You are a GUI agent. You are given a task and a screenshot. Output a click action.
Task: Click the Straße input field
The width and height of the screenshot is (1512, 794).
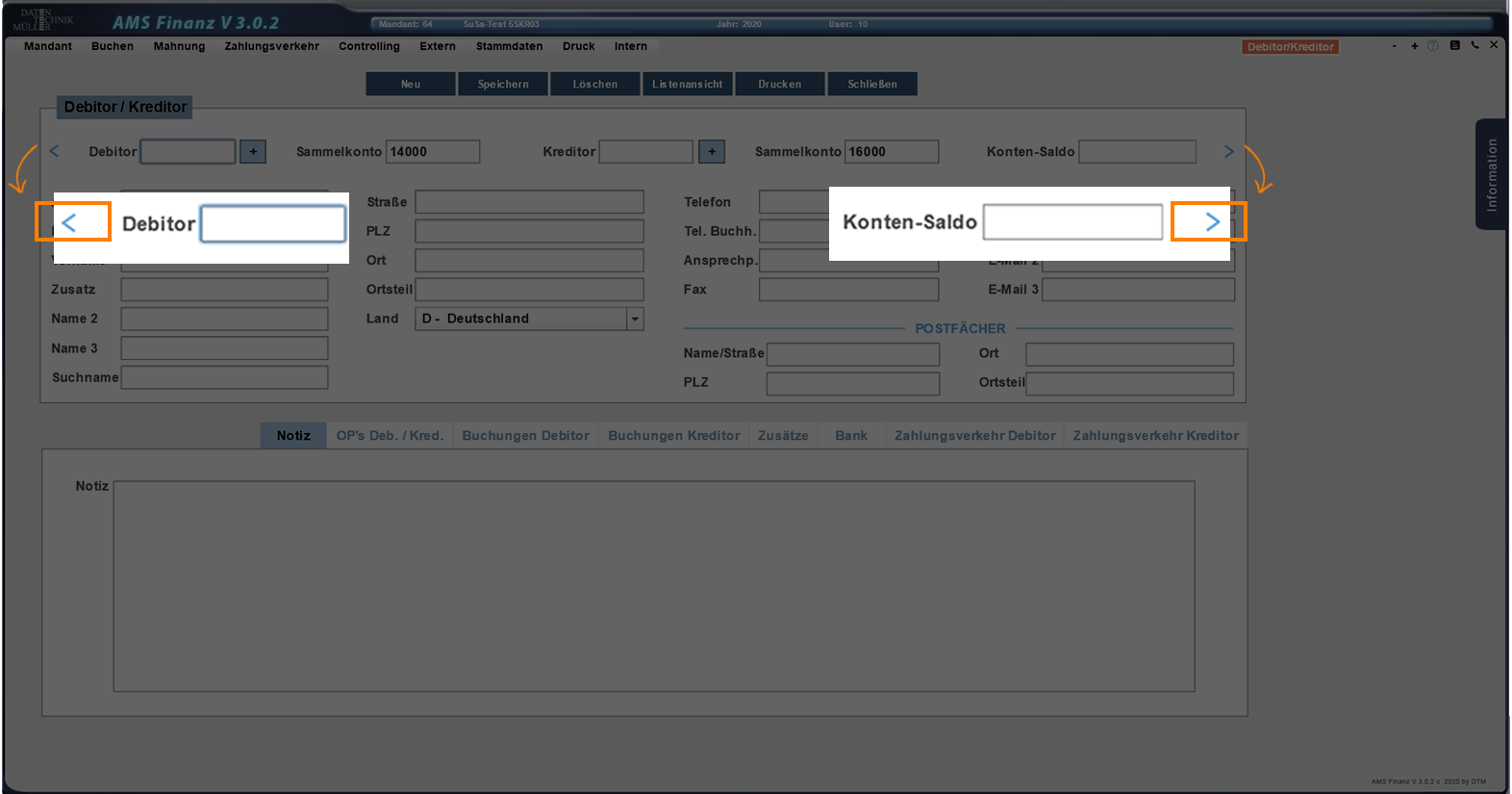pyautogui.click(x=529, y=201)
